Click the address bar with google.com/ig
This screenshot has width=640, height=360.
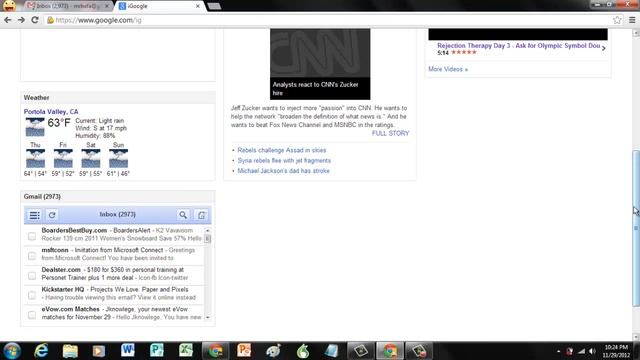(x=327, y=20)
